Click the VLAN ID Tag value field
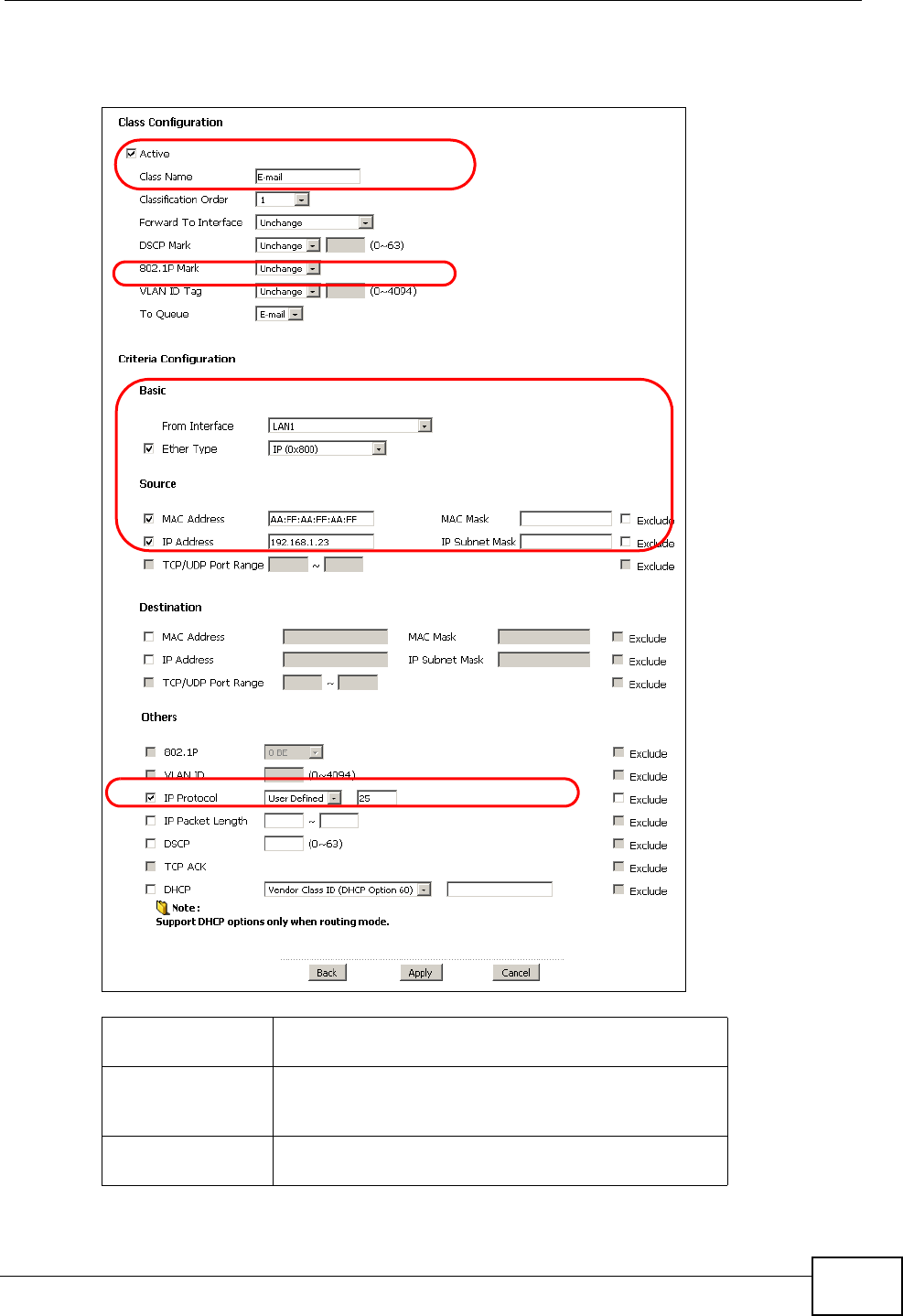Viewport: 903px width, 1316px height. [x=346, y=291]
